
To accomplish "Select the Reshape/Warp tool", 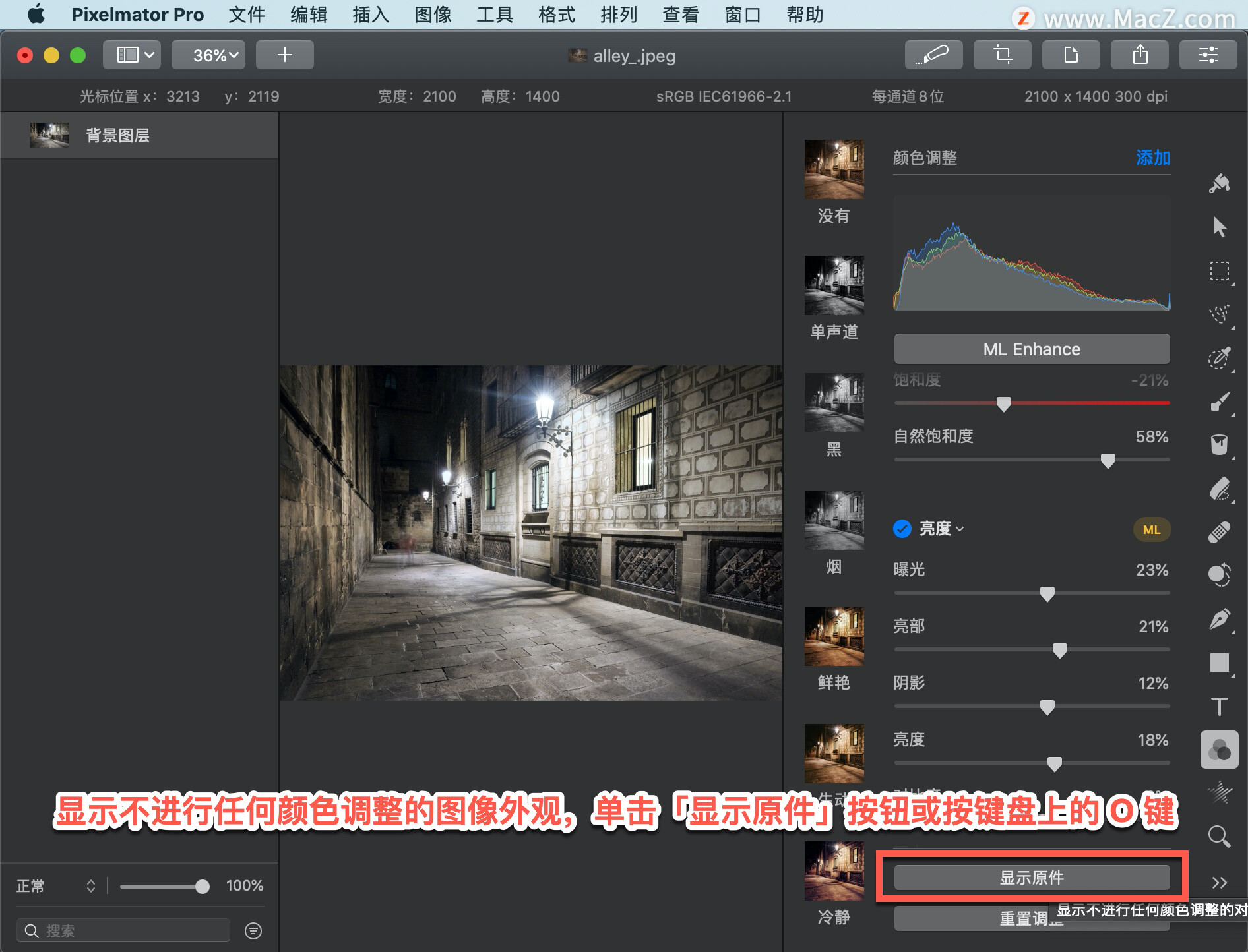I will [x=1220, y=575].
